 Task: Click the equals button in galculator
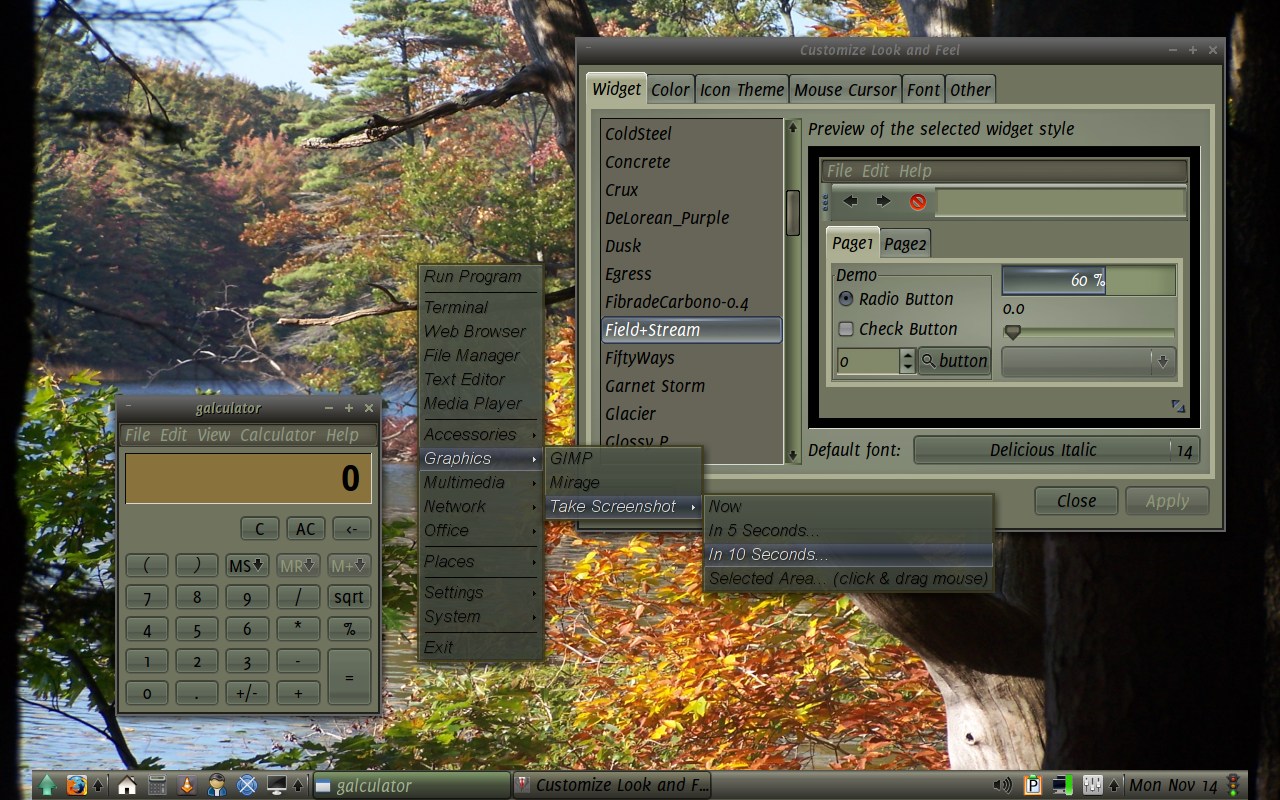pos(349,677)
